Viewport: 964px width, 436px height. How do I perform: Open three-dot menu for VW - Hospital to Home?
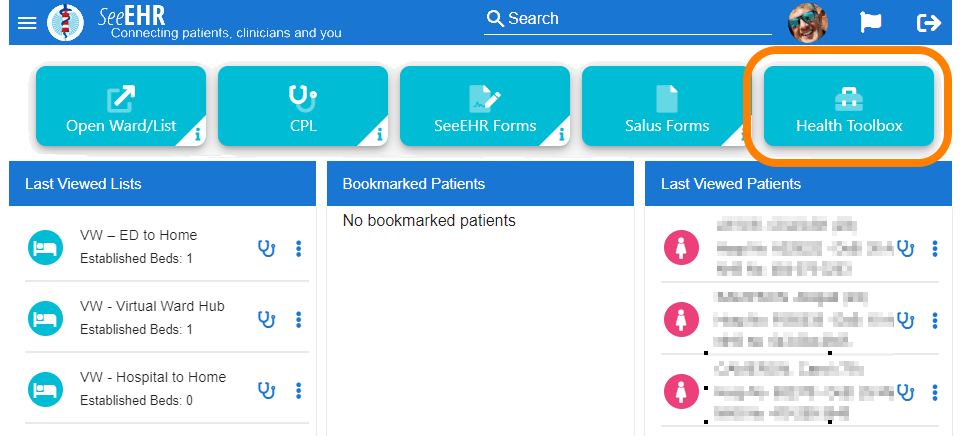pyautogui.click(x=299, y=390)
